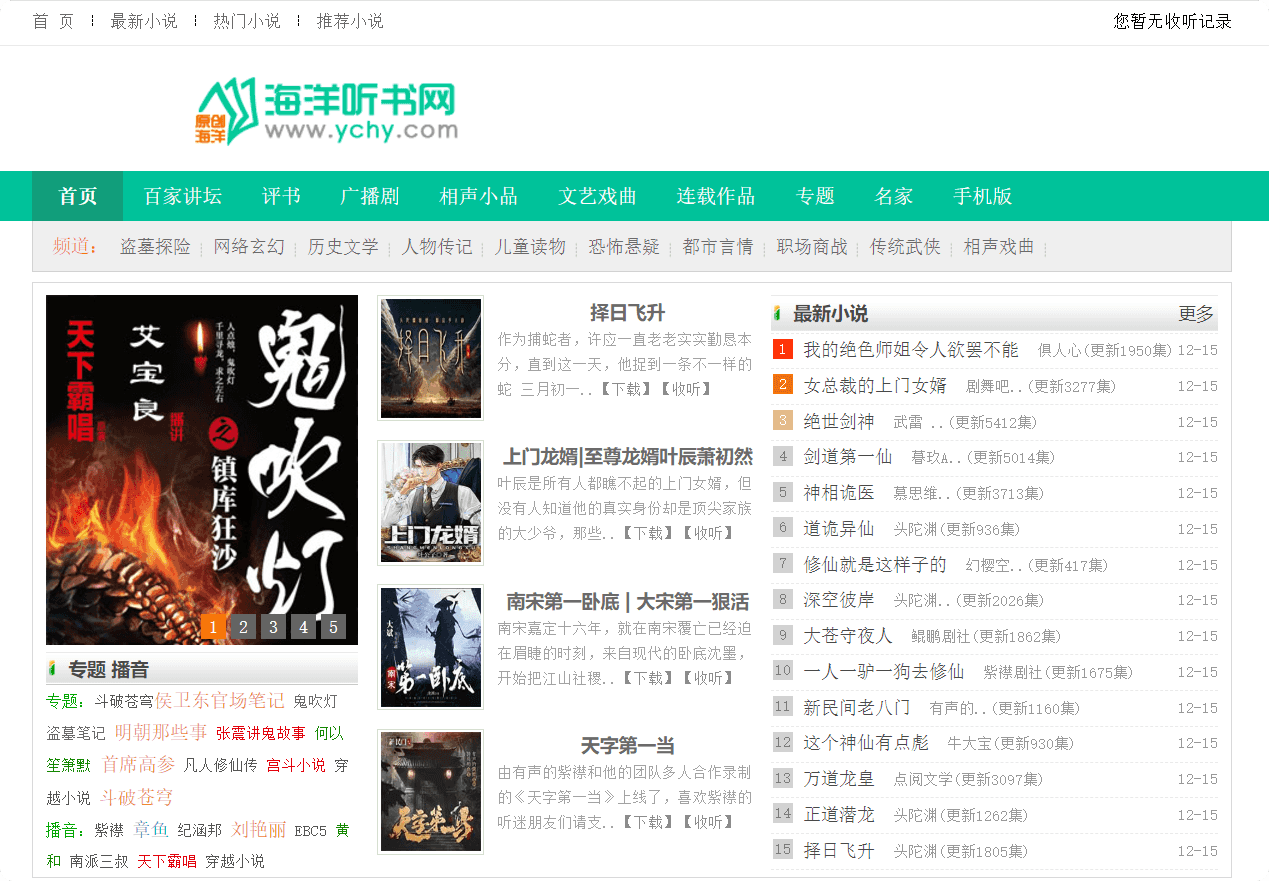
Task: Go to 广播剧 in main menu
Action: click(370, 196)
